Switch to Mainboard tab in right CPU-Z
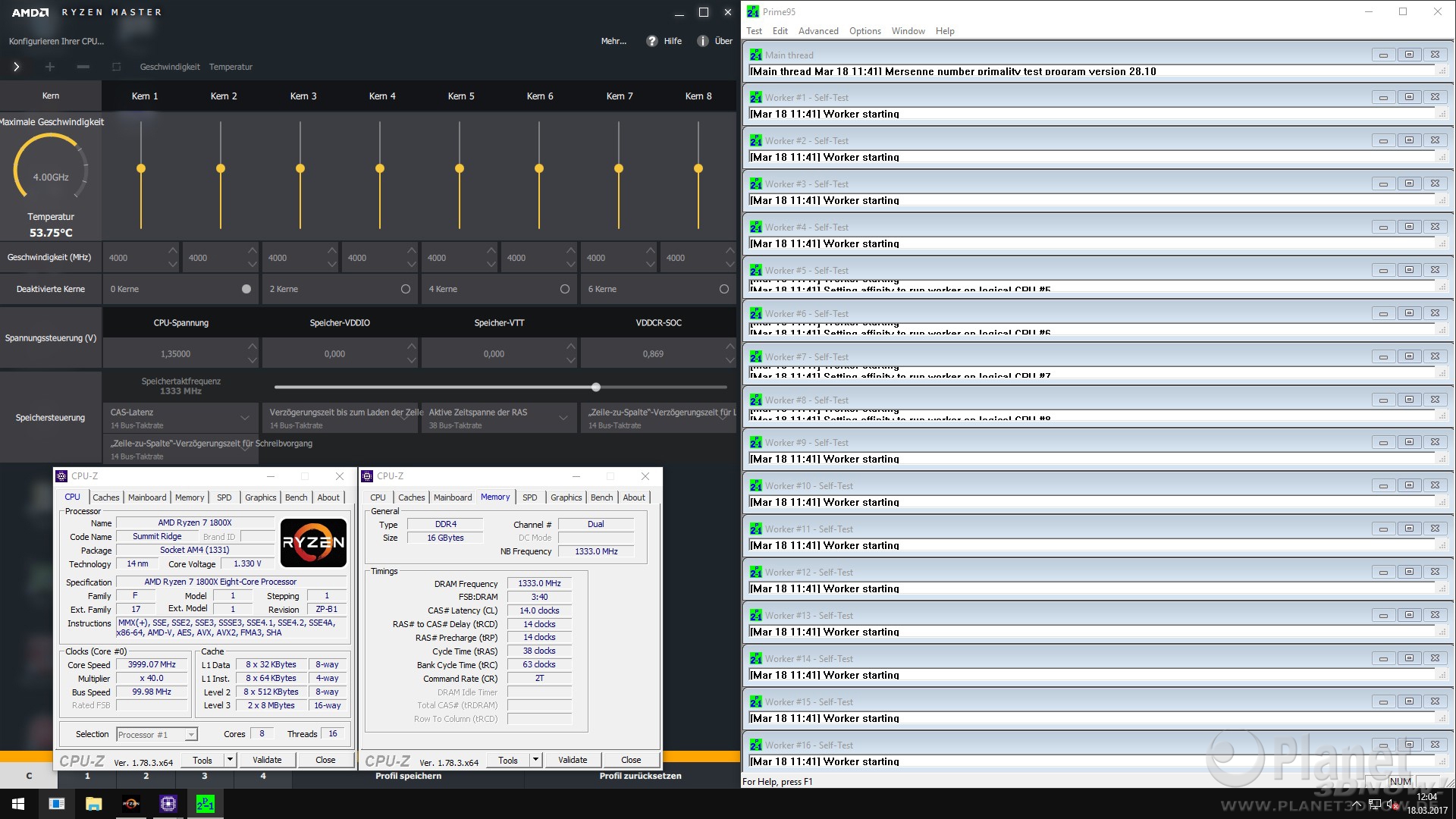 [x=453, y=497]
